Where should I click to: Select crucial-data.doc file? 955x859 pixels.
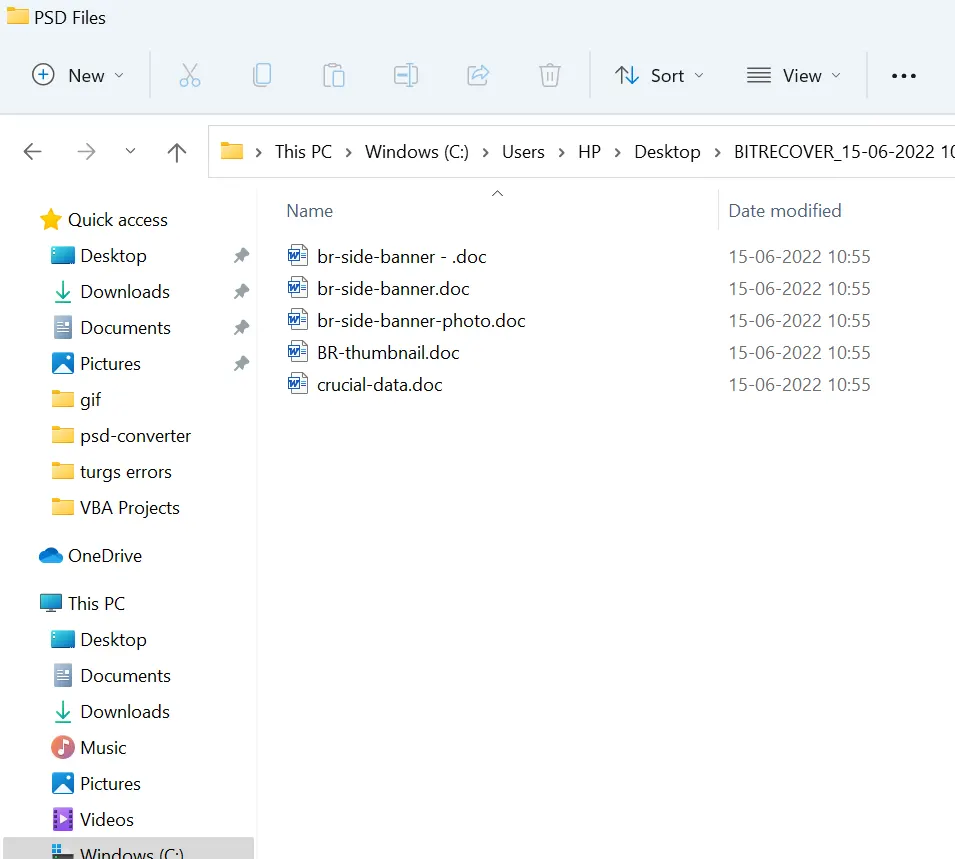[379, 385]
